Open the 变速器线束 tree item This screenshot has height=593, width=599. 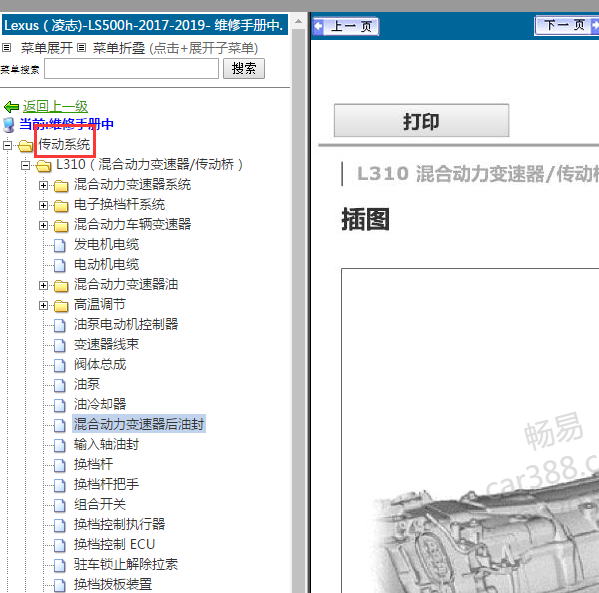pyautogui.click(x=106, y=344)
